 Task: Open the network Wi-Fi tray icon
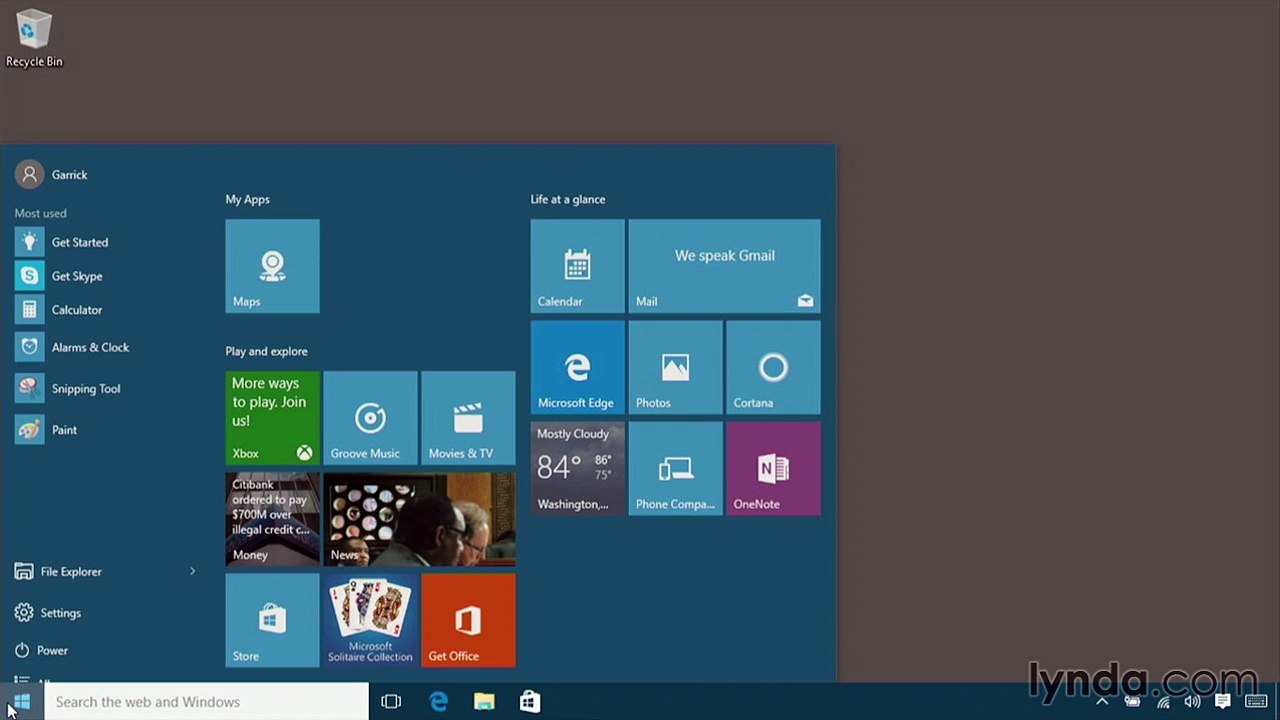tap(1163, 702)
